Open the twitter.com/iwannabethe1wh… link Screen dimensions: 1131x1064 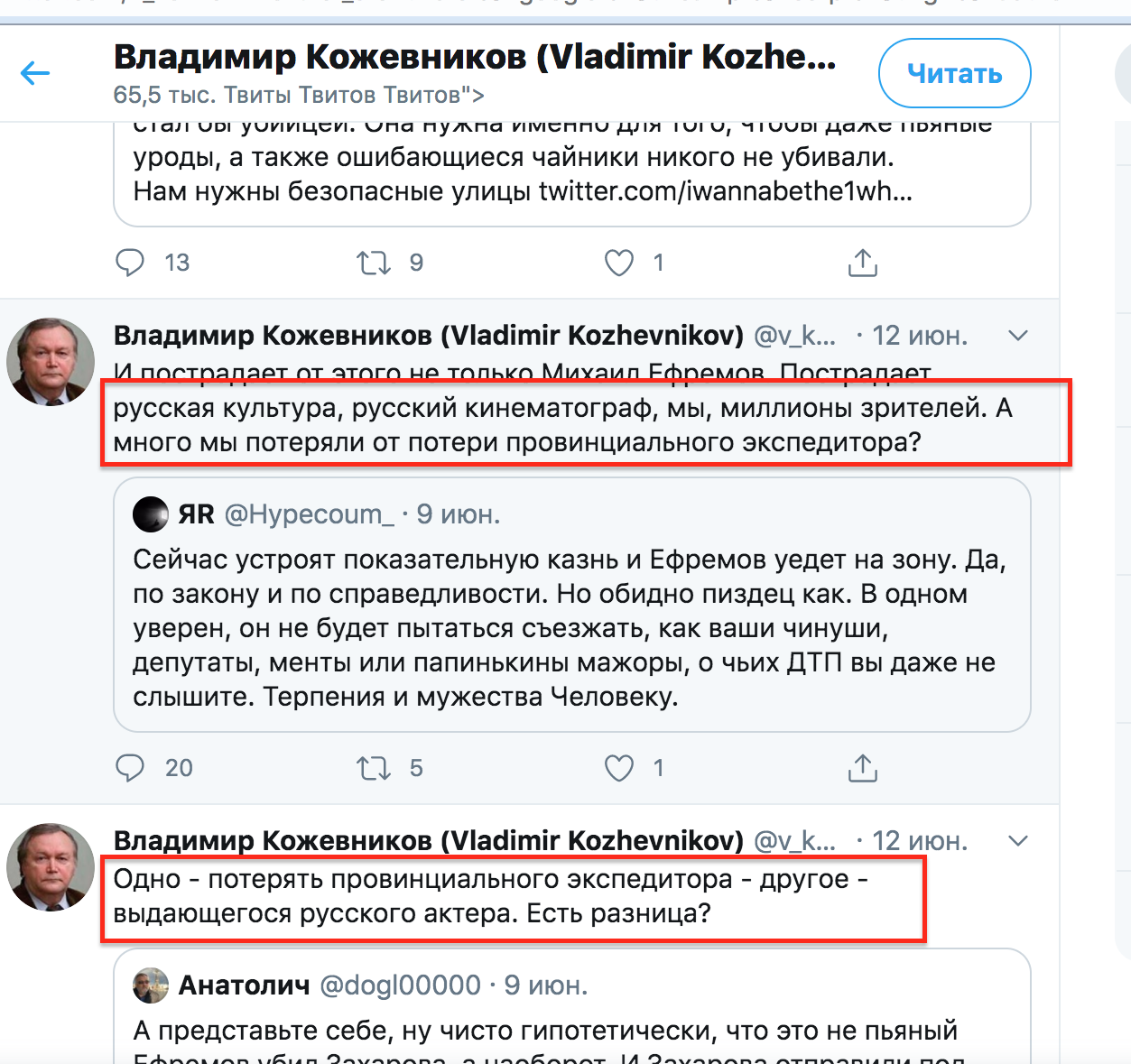point(726,192)
